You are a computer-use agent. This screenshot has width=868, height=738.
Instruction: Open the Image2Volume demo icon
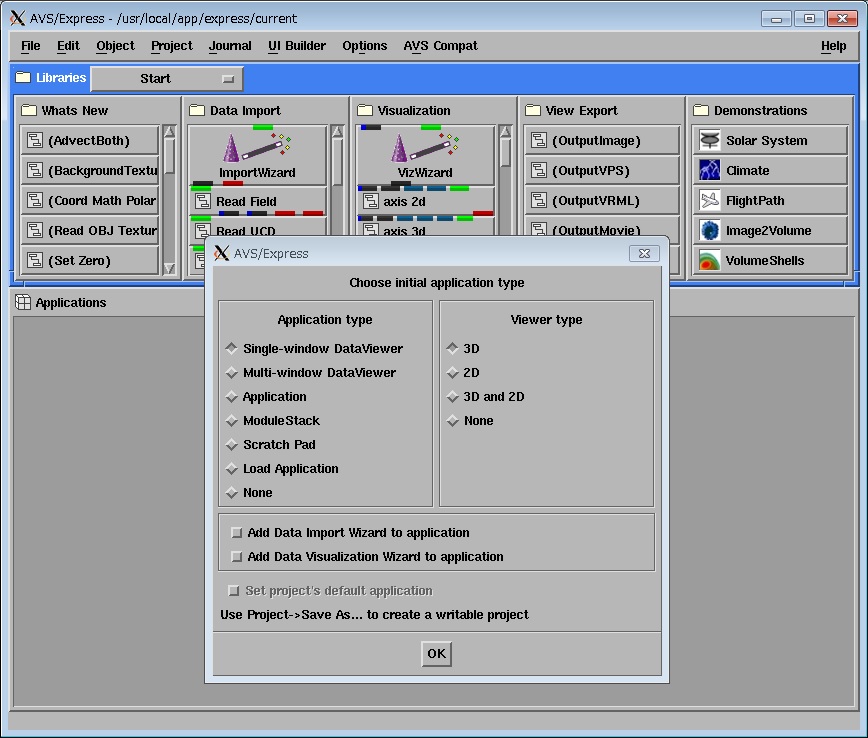tap(709, 231)
